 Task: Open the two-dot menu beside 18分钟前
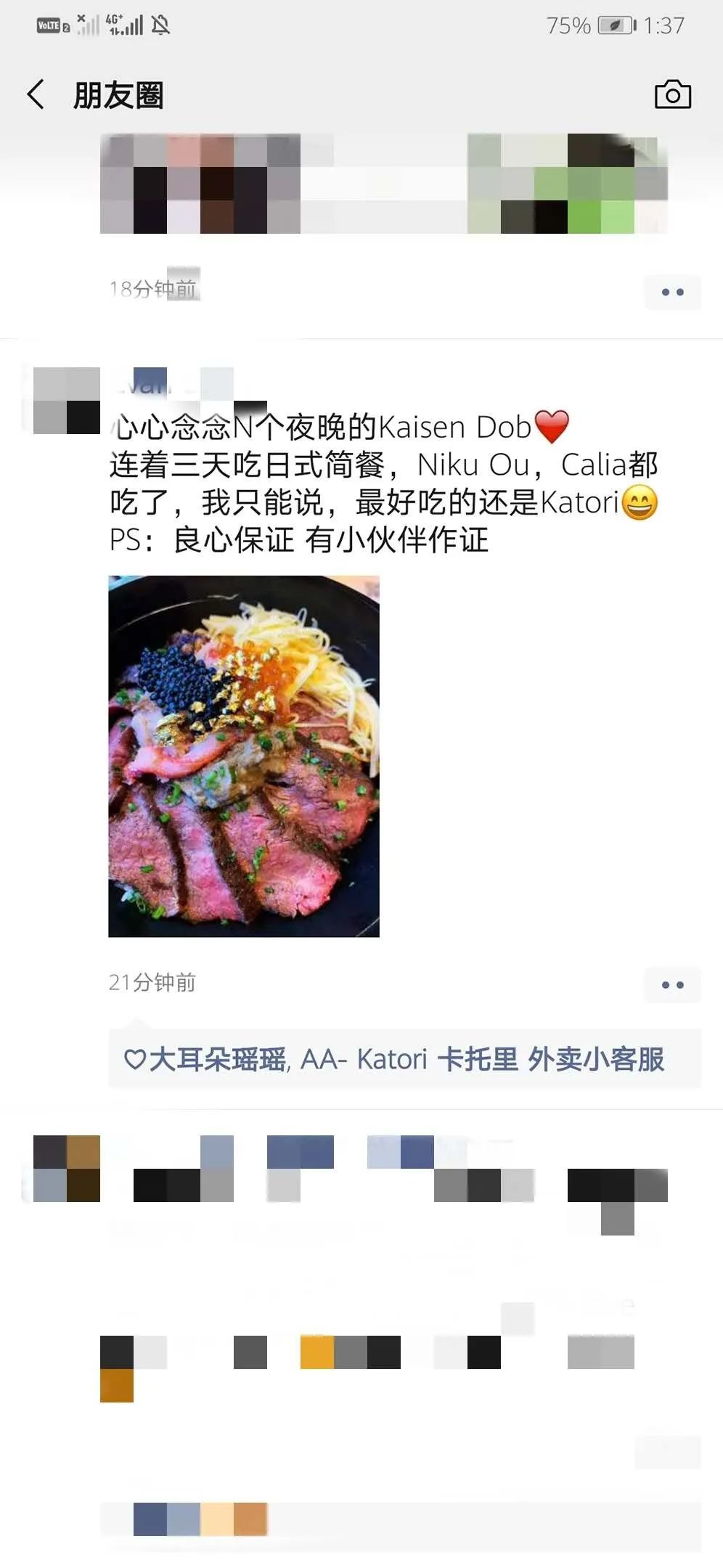click(672, 292)
